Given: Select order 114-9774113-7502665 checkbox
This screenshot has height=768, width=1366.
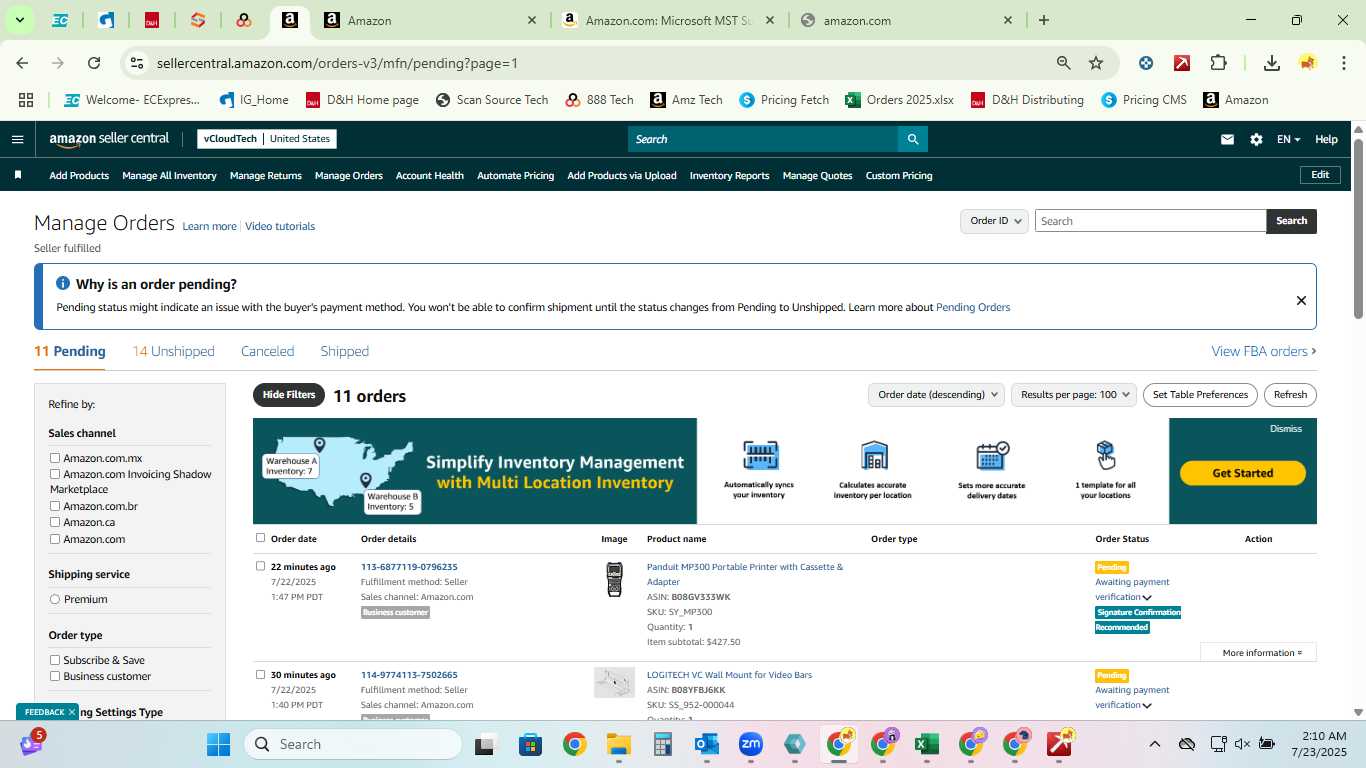Looking at the screenshot, I should point(261,674).
